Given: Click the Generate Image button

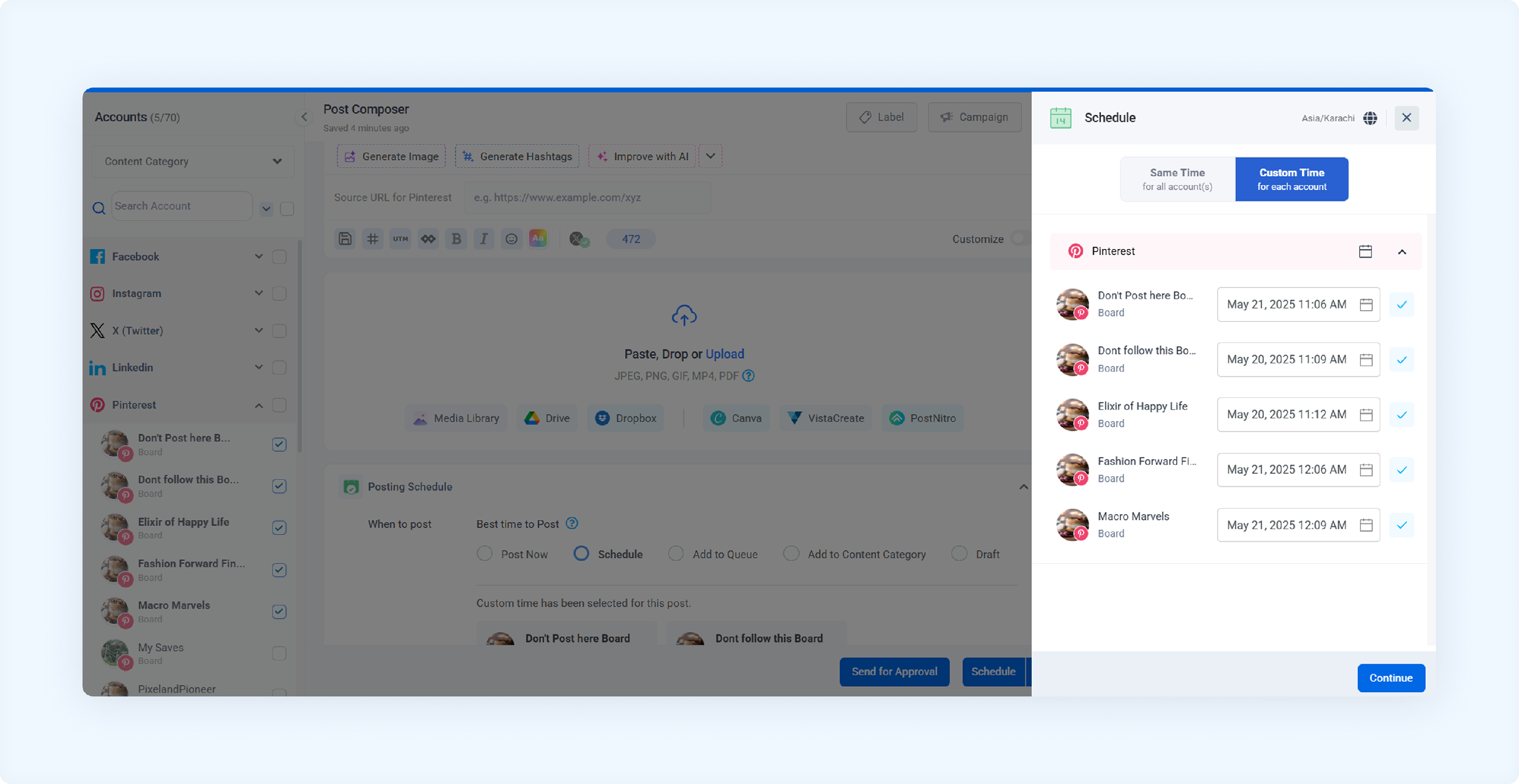Looking at the screenshot, I should click(x=391, y=156).
